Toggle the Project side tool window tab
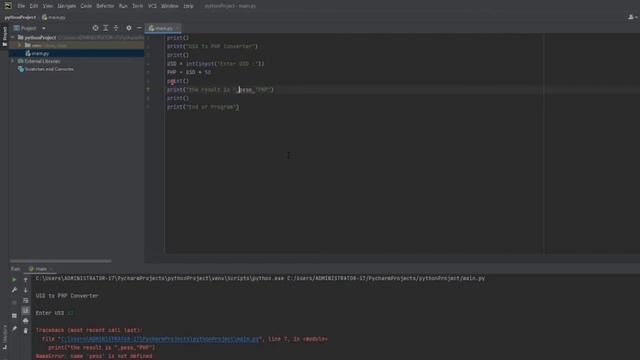This screenshot has width=640, height=360. (4, 37)
